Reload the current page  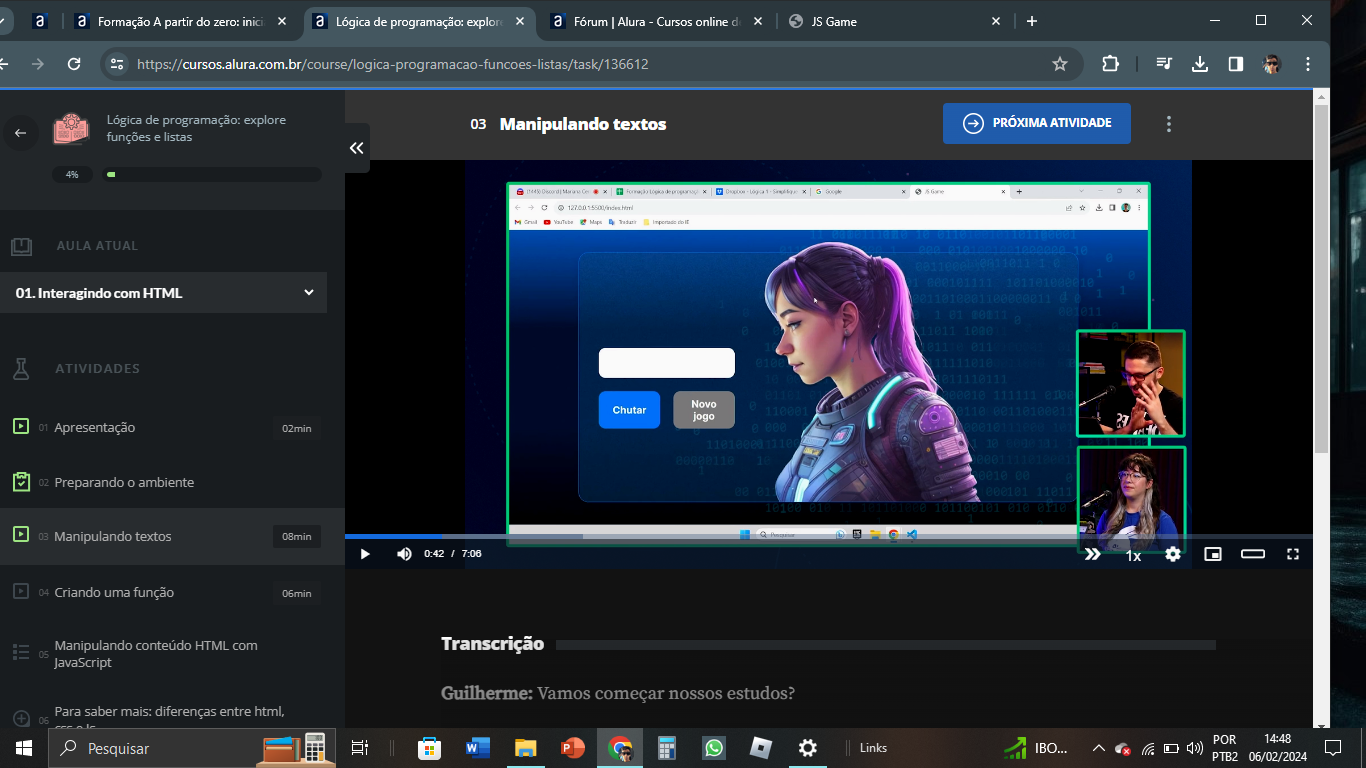click(x=73, y=64)
